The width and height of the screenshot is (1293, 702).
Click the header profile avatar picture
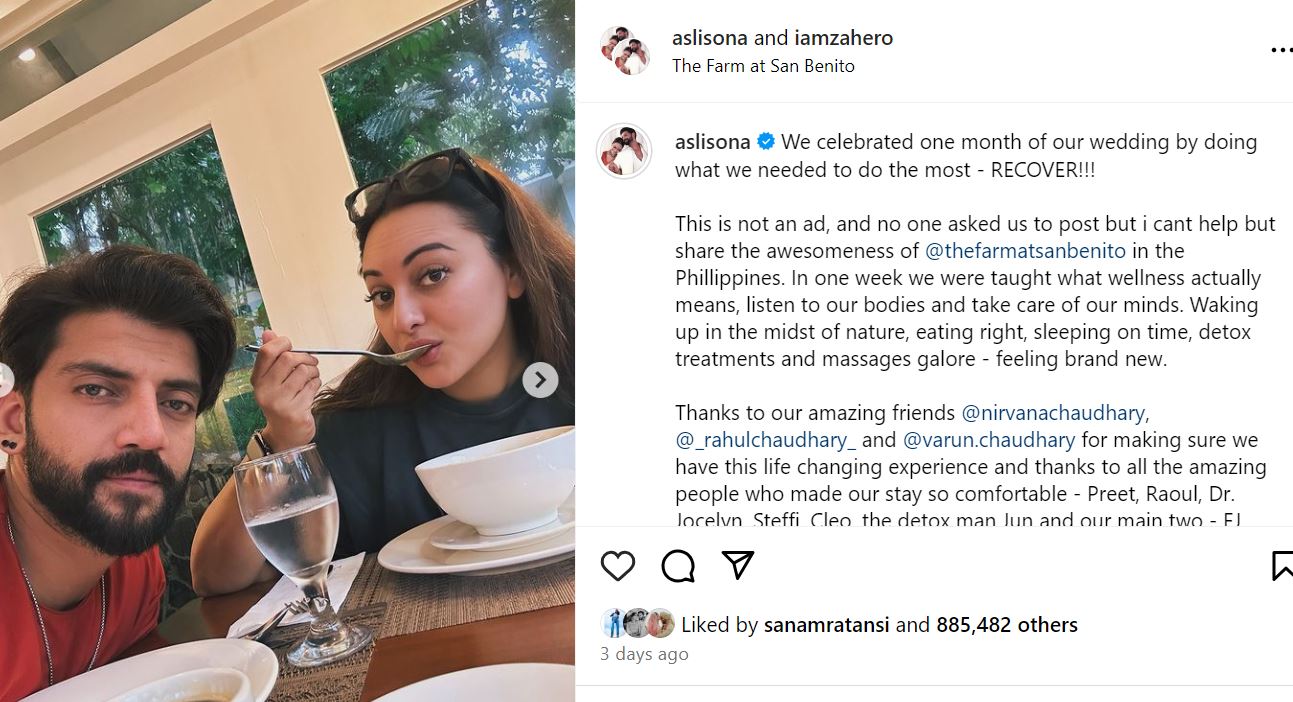coord(625,50)
